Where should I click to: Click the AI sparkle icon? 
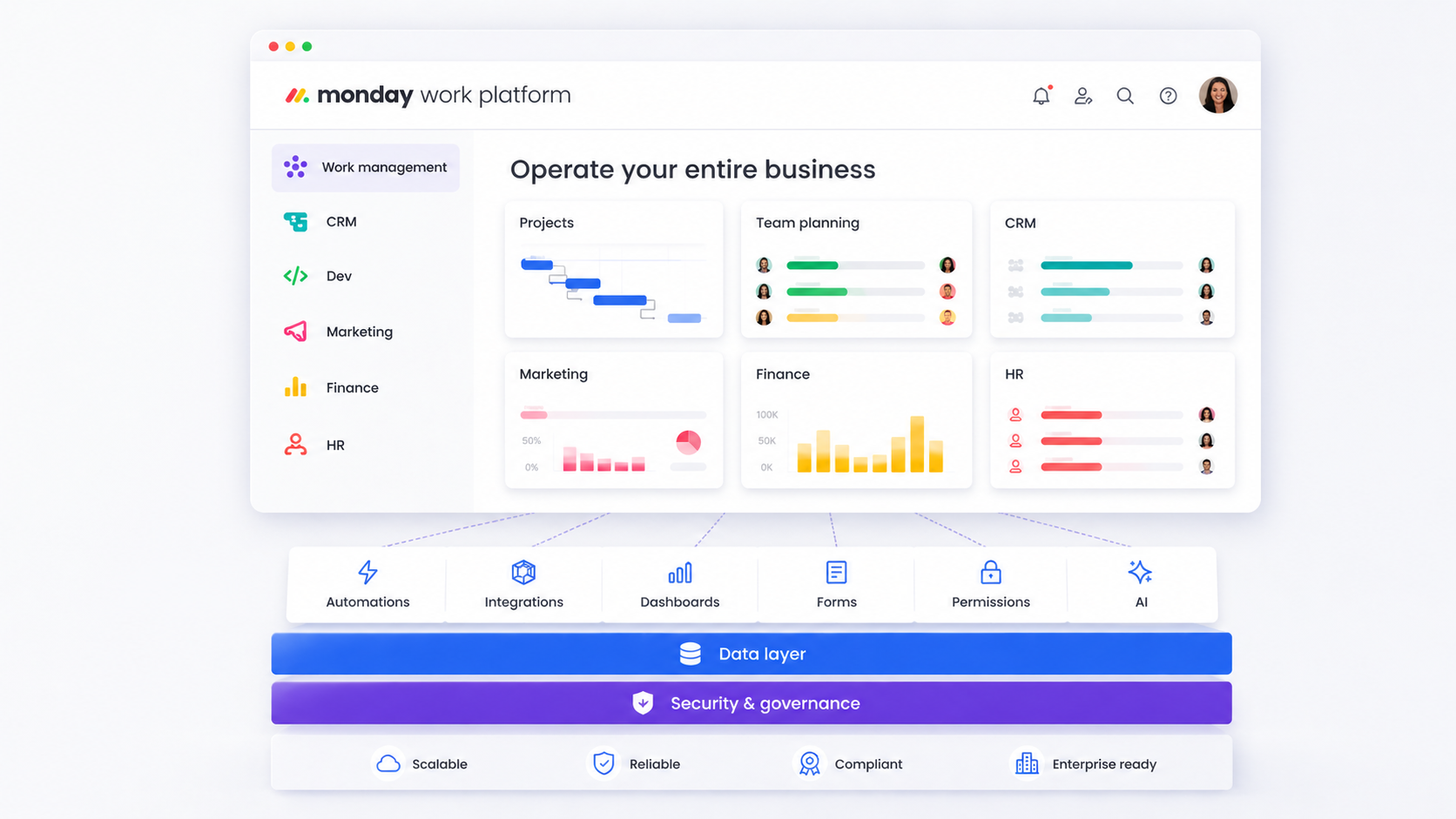click(x=1140, y=572)
